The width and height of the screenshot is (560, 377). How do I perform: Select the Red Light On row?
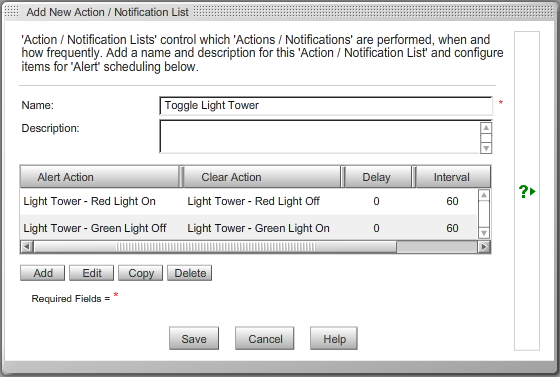coord(249,201)
